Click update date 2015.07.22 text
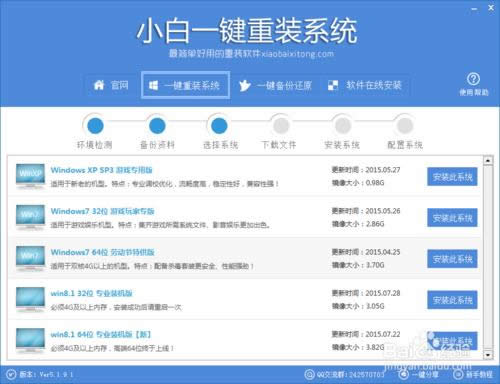The image size is (500, 384). (x=383, y=334)
